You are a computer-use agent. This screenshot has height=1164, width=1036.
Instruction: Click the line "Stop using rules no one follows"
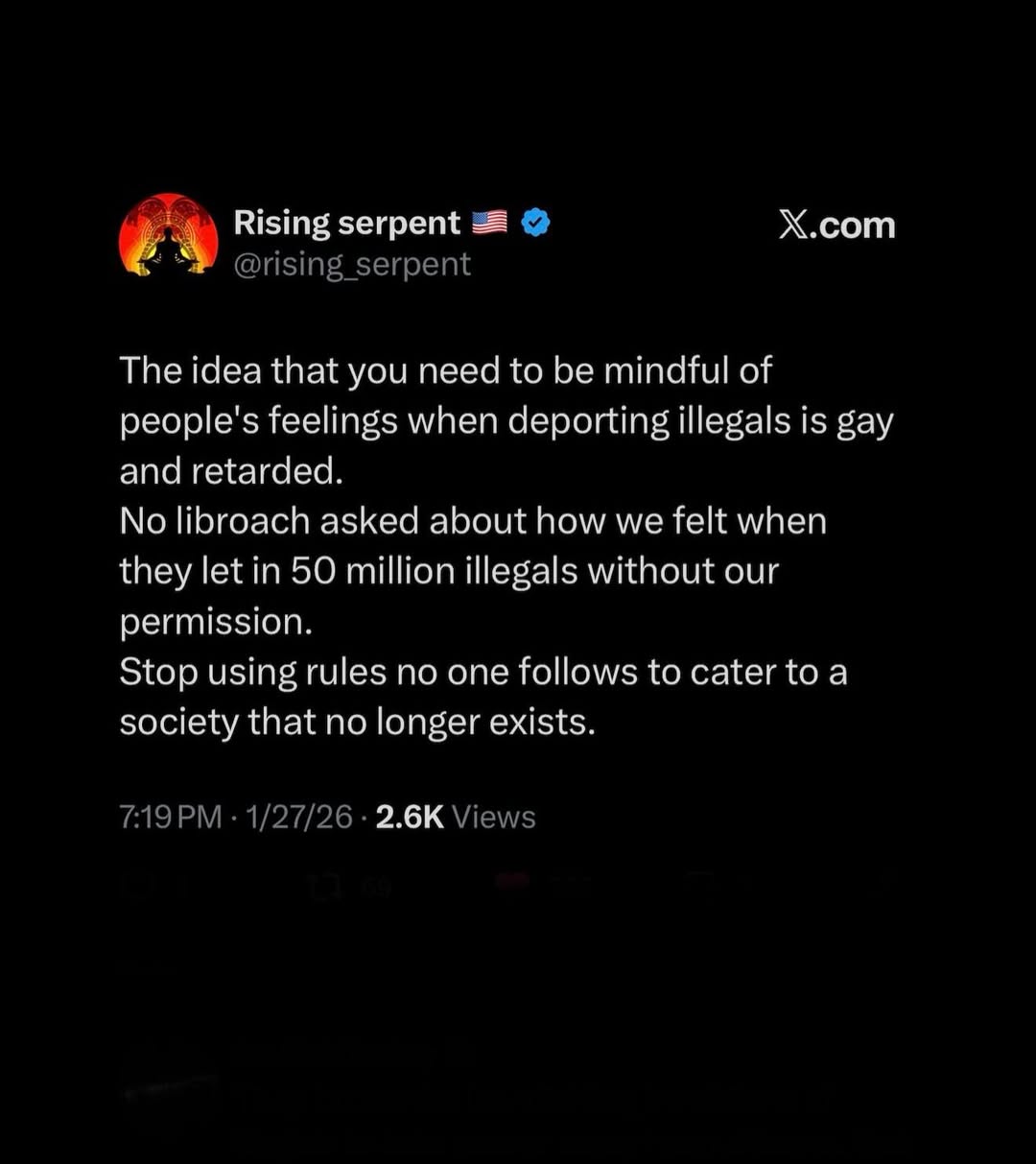click(x=483, y=672)
